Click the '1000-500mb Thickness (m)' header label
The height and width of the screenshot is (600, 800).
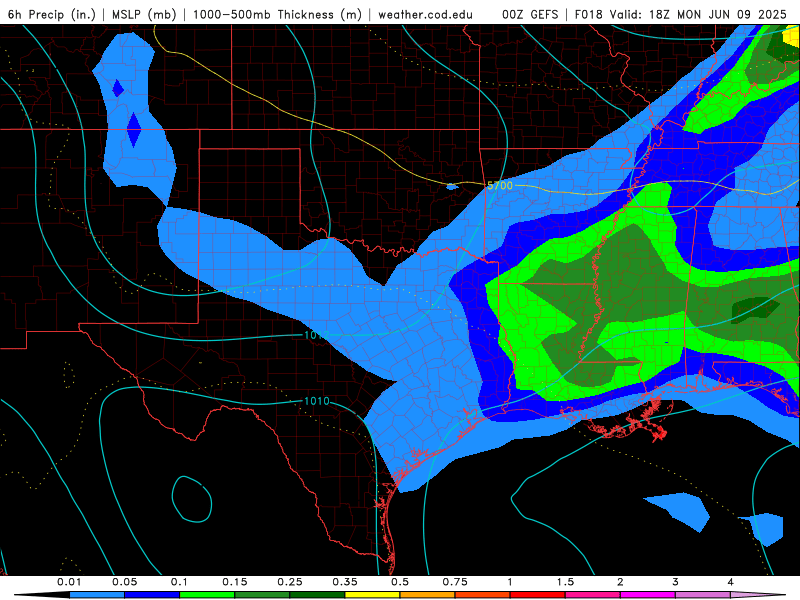point(277,15)
